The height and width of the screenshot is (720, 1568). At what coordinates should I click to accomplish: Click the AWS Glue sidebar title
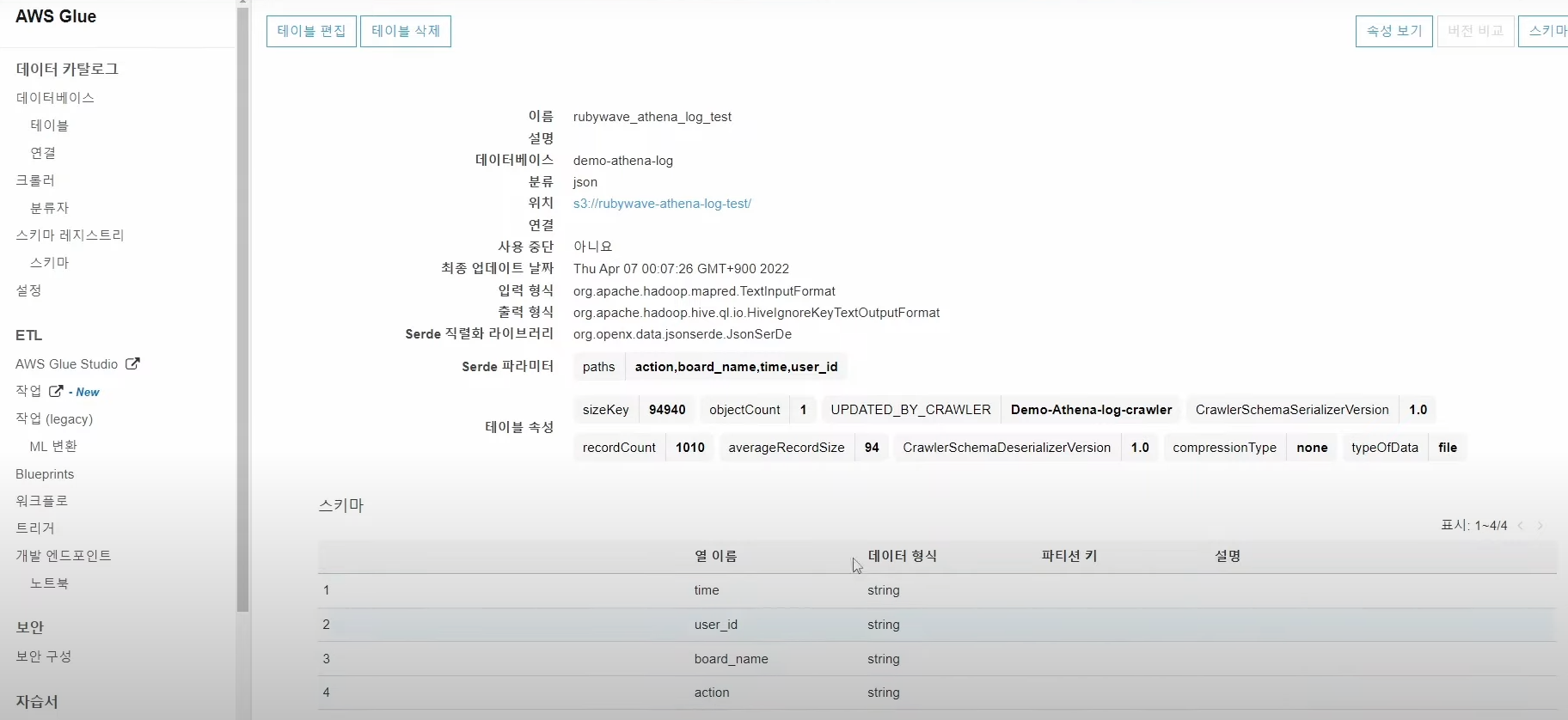tap(56, 16)
